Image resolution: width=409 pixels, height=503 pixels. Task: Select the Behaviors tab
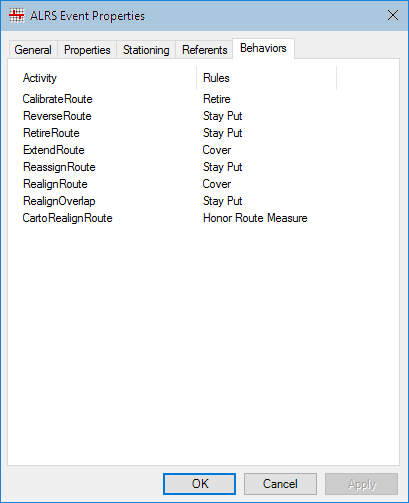[263, 48]
